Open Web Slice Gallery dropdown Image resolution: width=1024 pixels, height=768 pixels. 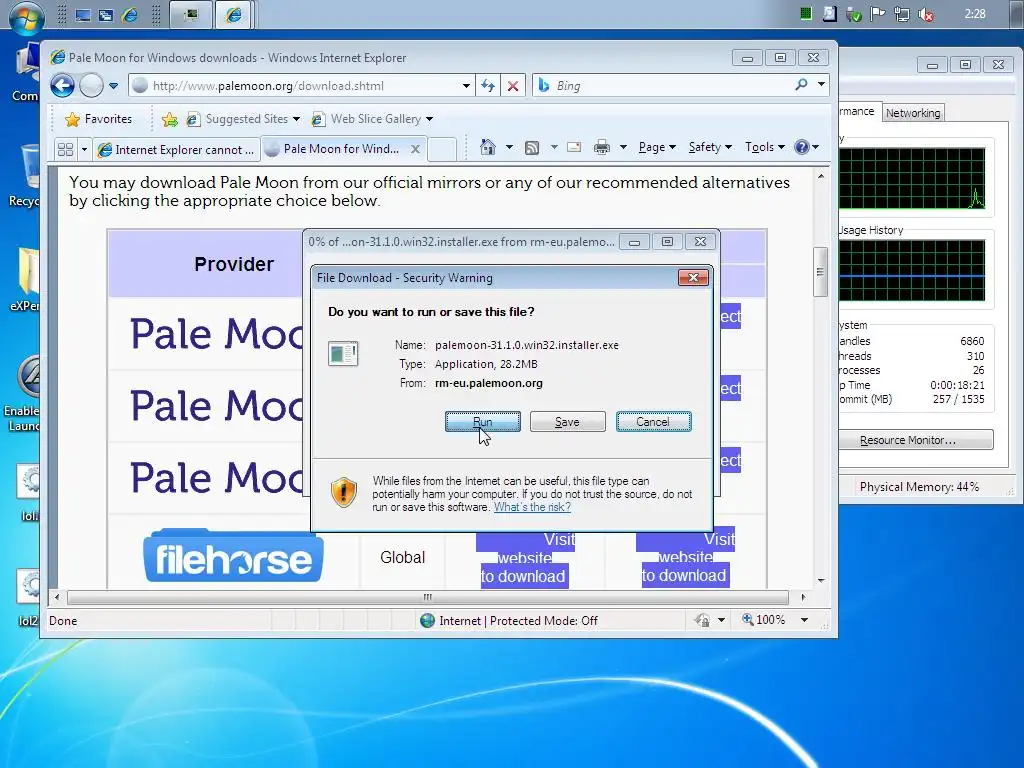372,119
